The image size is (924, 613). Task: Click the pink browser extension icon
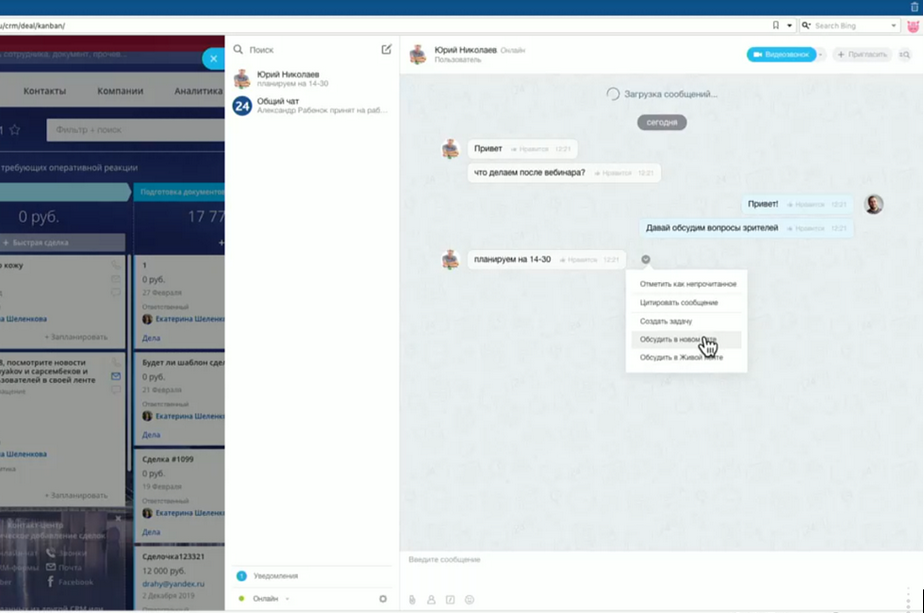coord(913,26)
